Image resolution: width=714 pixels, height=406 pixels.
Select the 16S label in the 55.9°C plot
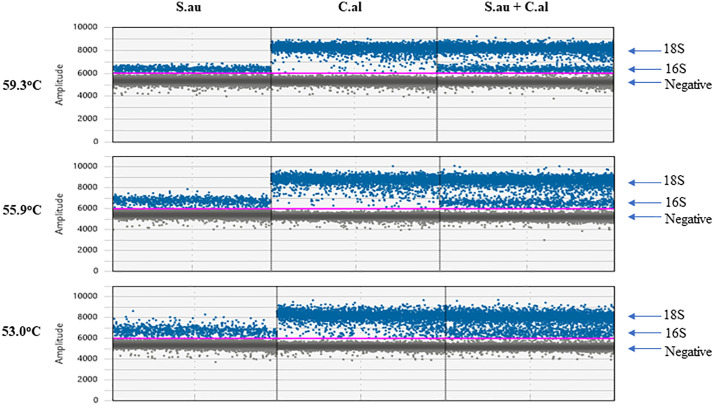click(x=675, y=202)
